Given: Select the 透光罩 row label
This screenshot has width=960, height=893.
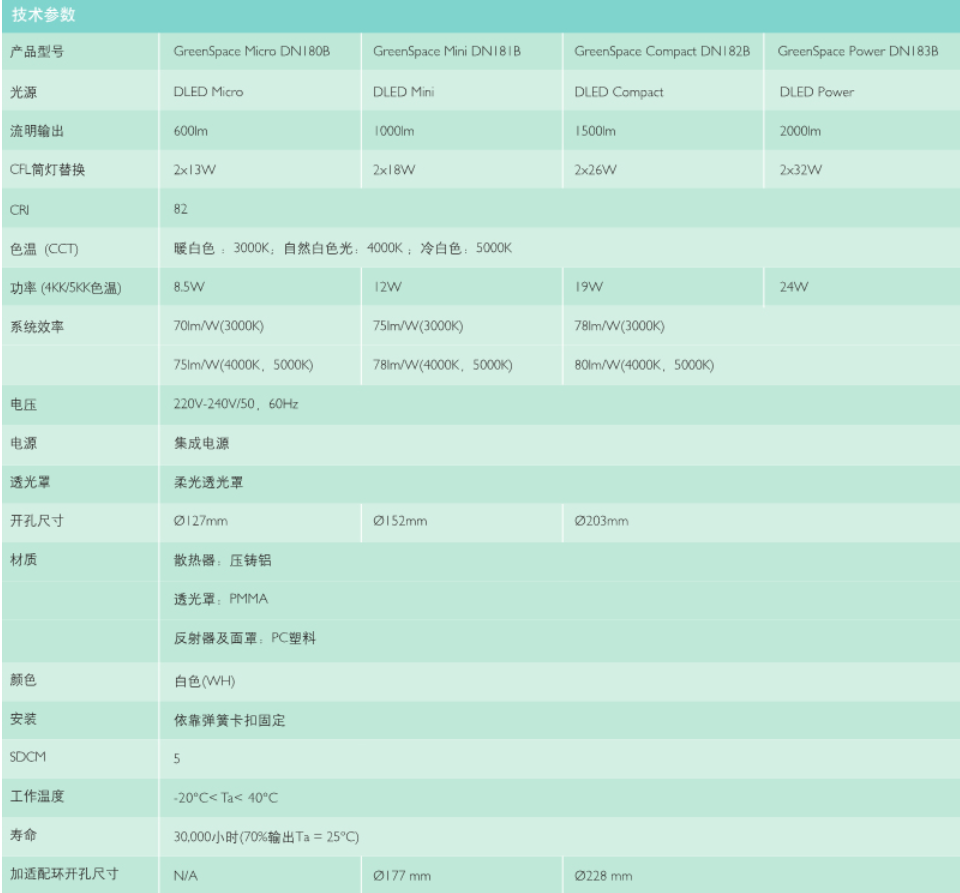Looking at the screenshot, I should coord(30,482).
